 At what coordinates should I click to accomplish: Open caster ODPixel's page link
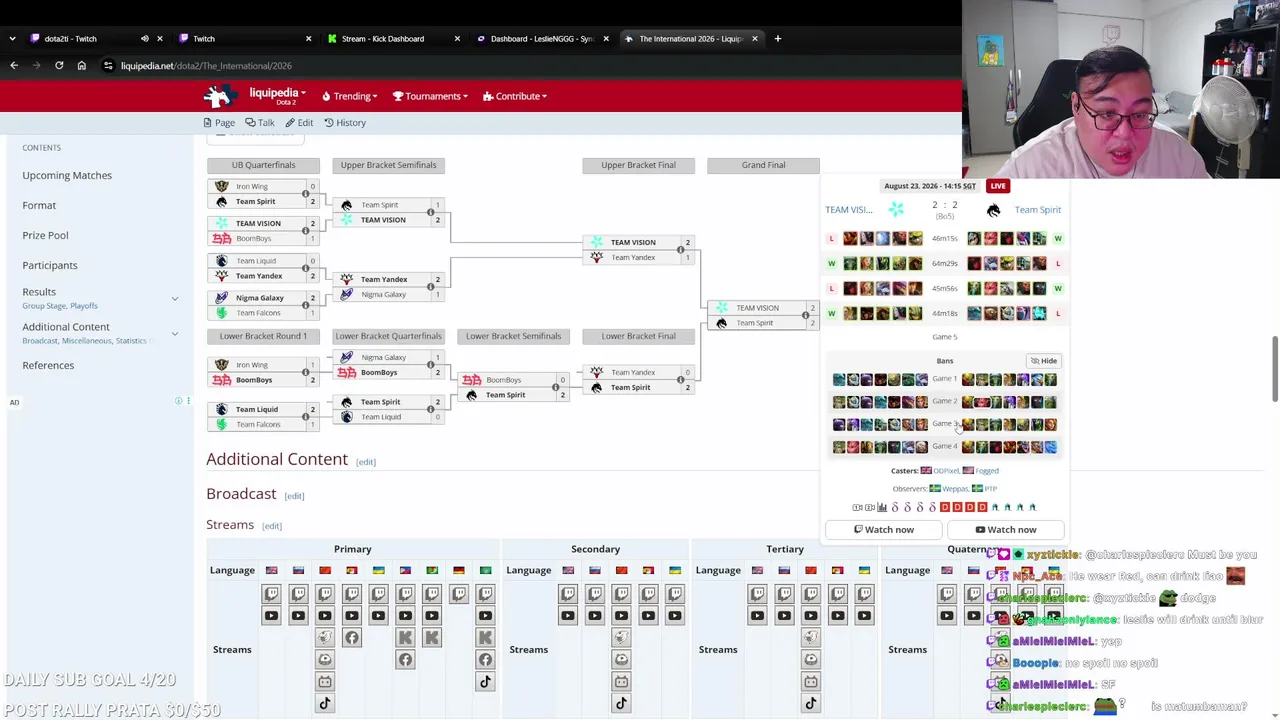(x=946, y=471)
